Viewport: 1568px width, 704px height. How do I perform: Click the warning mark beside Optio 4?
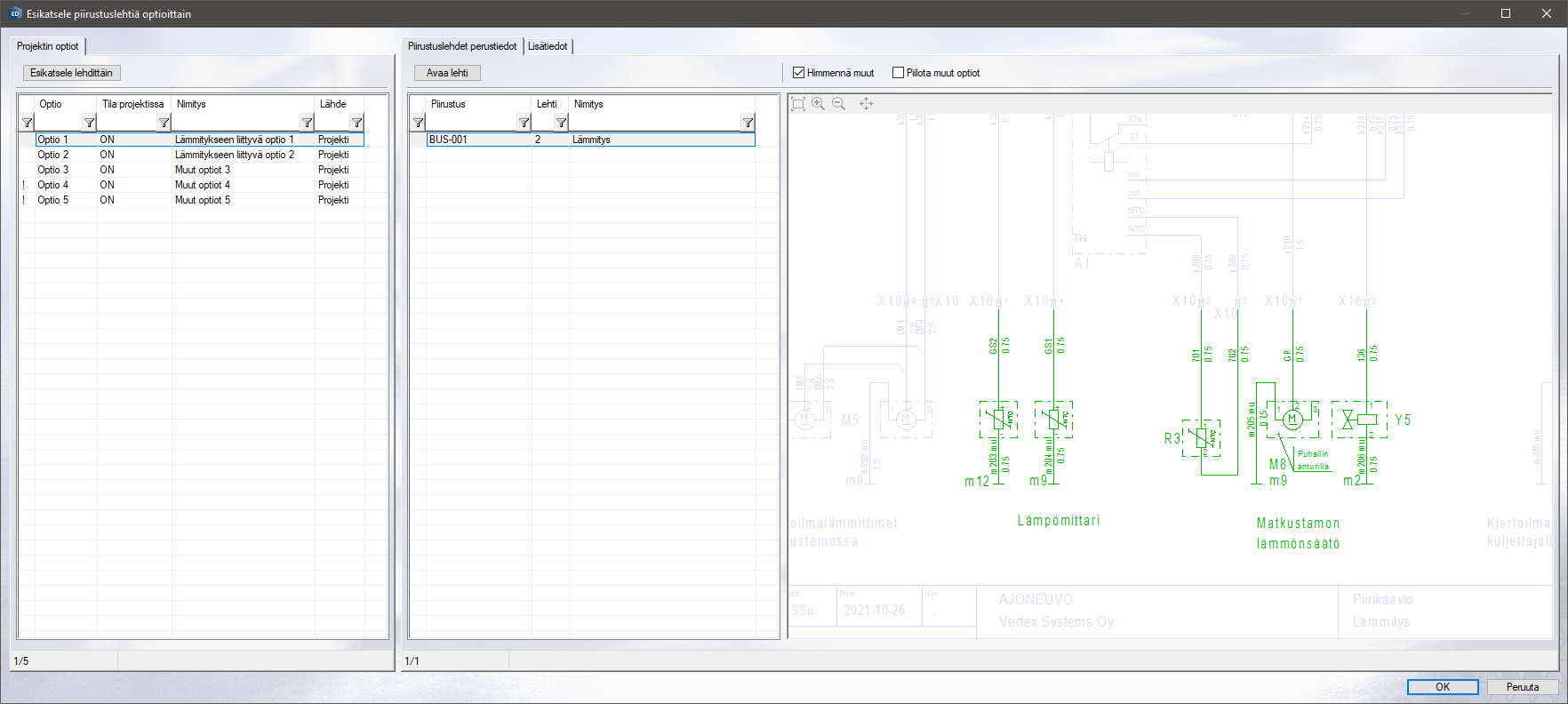pyautogui.click(x=24, y=185)
